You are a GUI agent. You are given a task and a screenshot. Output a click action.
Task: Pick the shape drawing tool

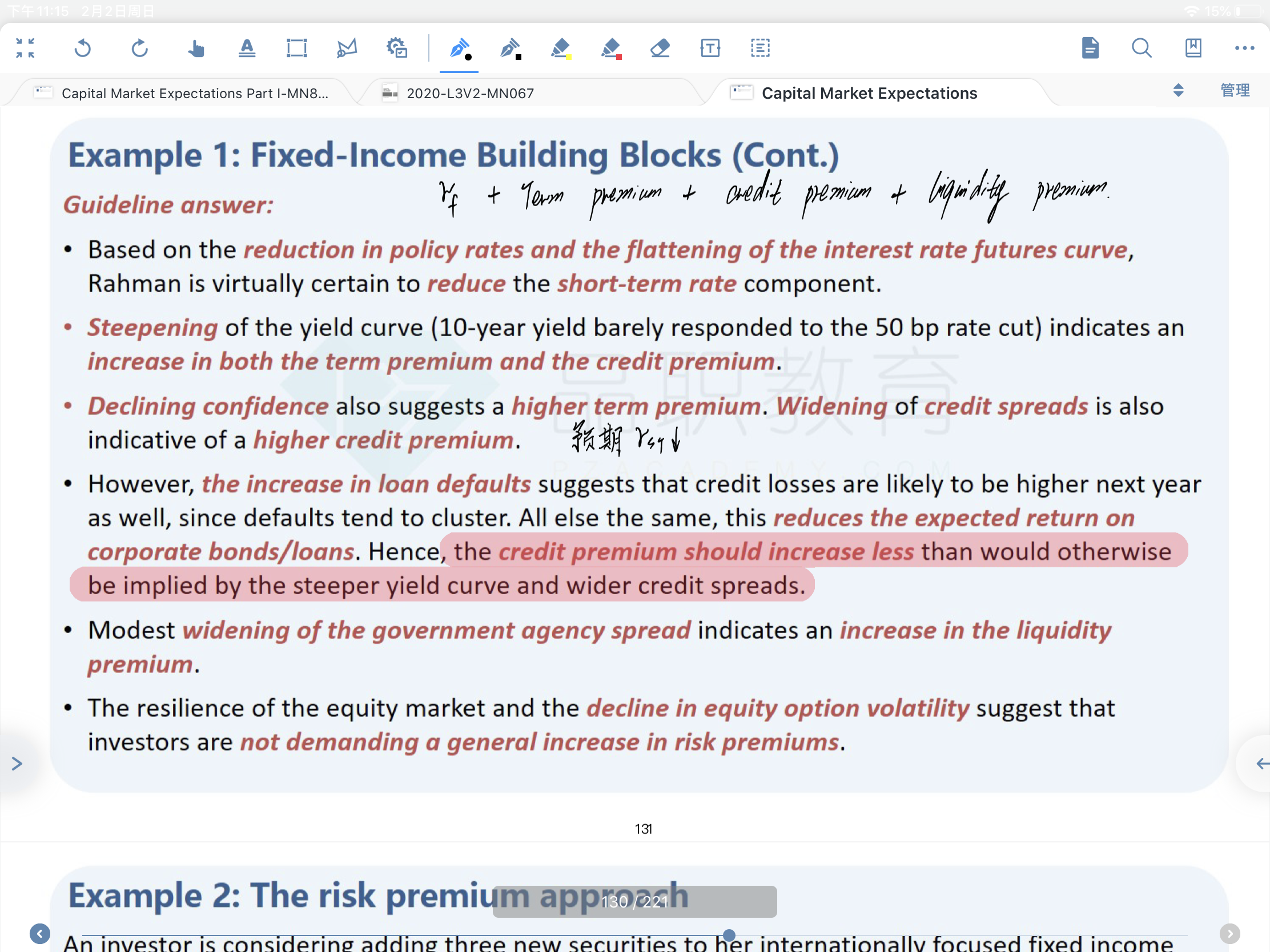pos(347,48)
